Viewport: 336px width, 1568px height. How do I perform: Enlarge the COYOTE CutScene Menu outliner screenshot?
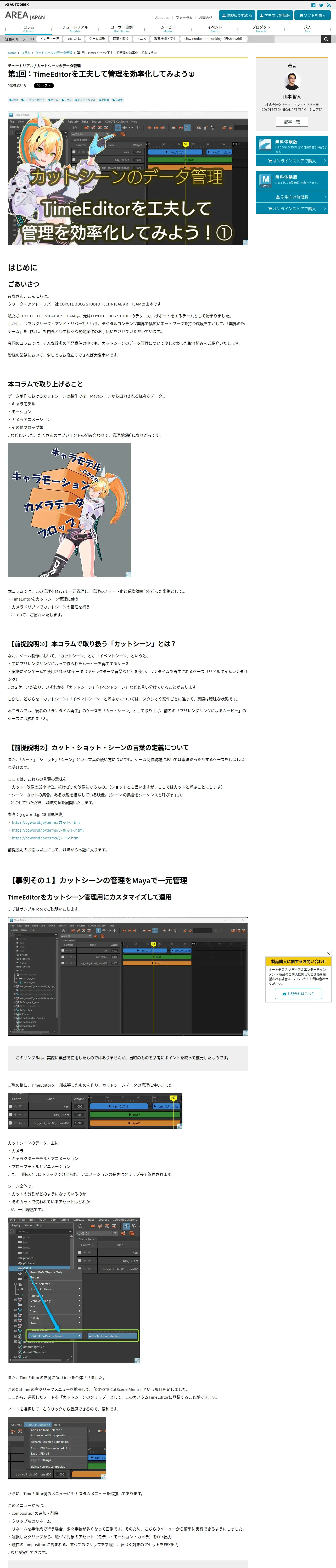coord(74,1290)
